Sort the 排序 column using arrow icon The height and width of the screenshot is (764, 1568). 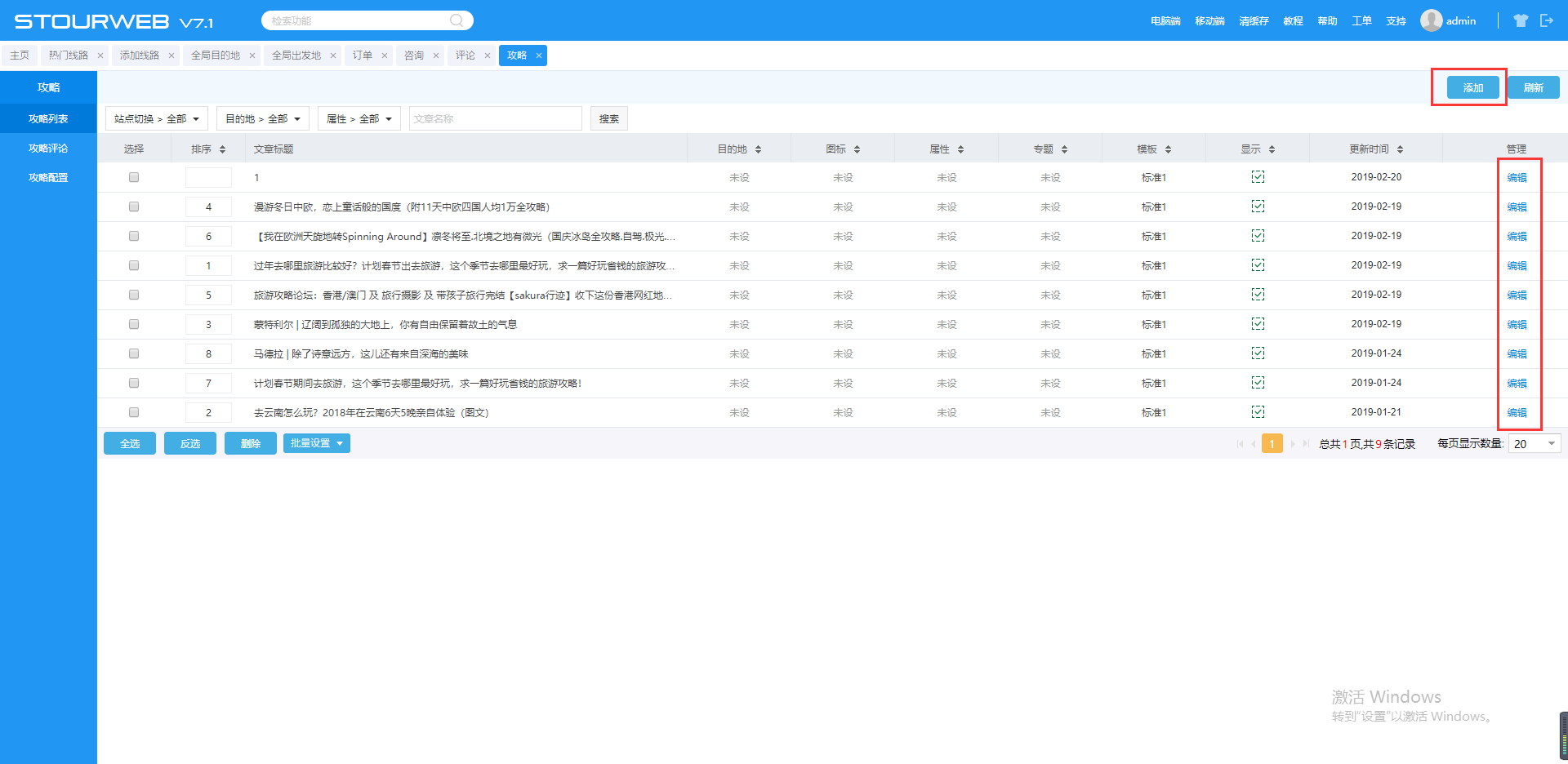(x=222, y=149)
